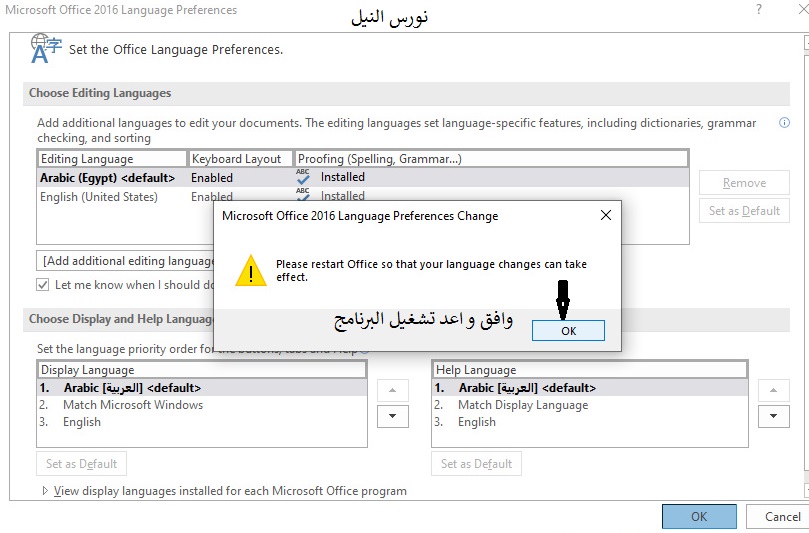Click the Editing Language column header
Viewport: 809px width, 533px height.
tap(112, 159)
